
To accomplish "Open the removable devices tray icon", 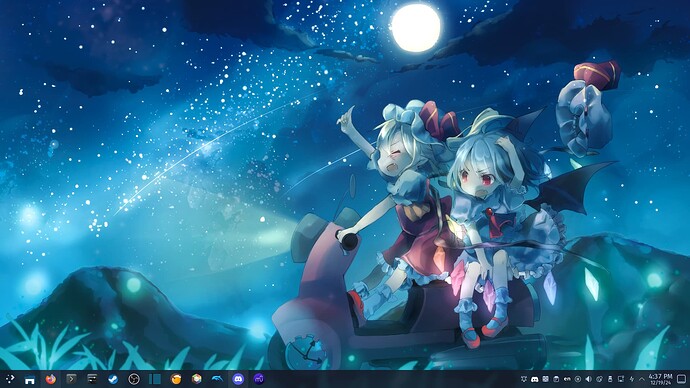I will (610, 379).
